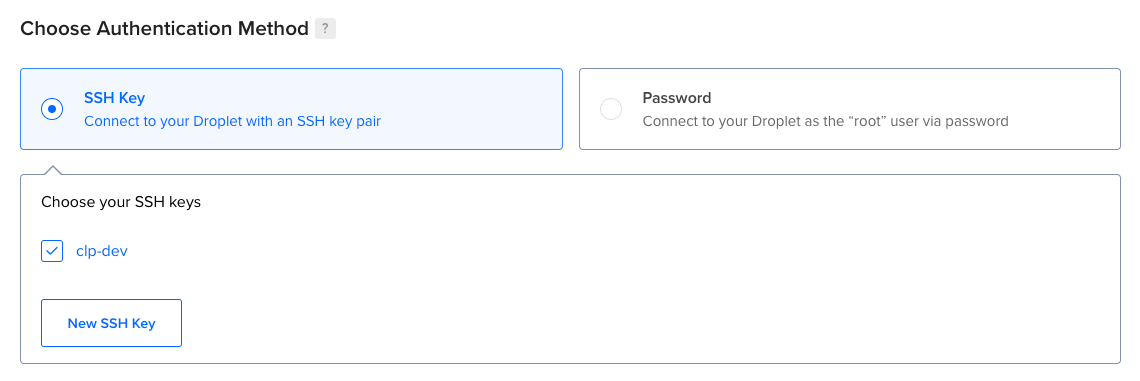The width and height of the screenshot is (1140, 381).
Task: Click the Choose Authentication Method heading
Action: tap(164, 29)
